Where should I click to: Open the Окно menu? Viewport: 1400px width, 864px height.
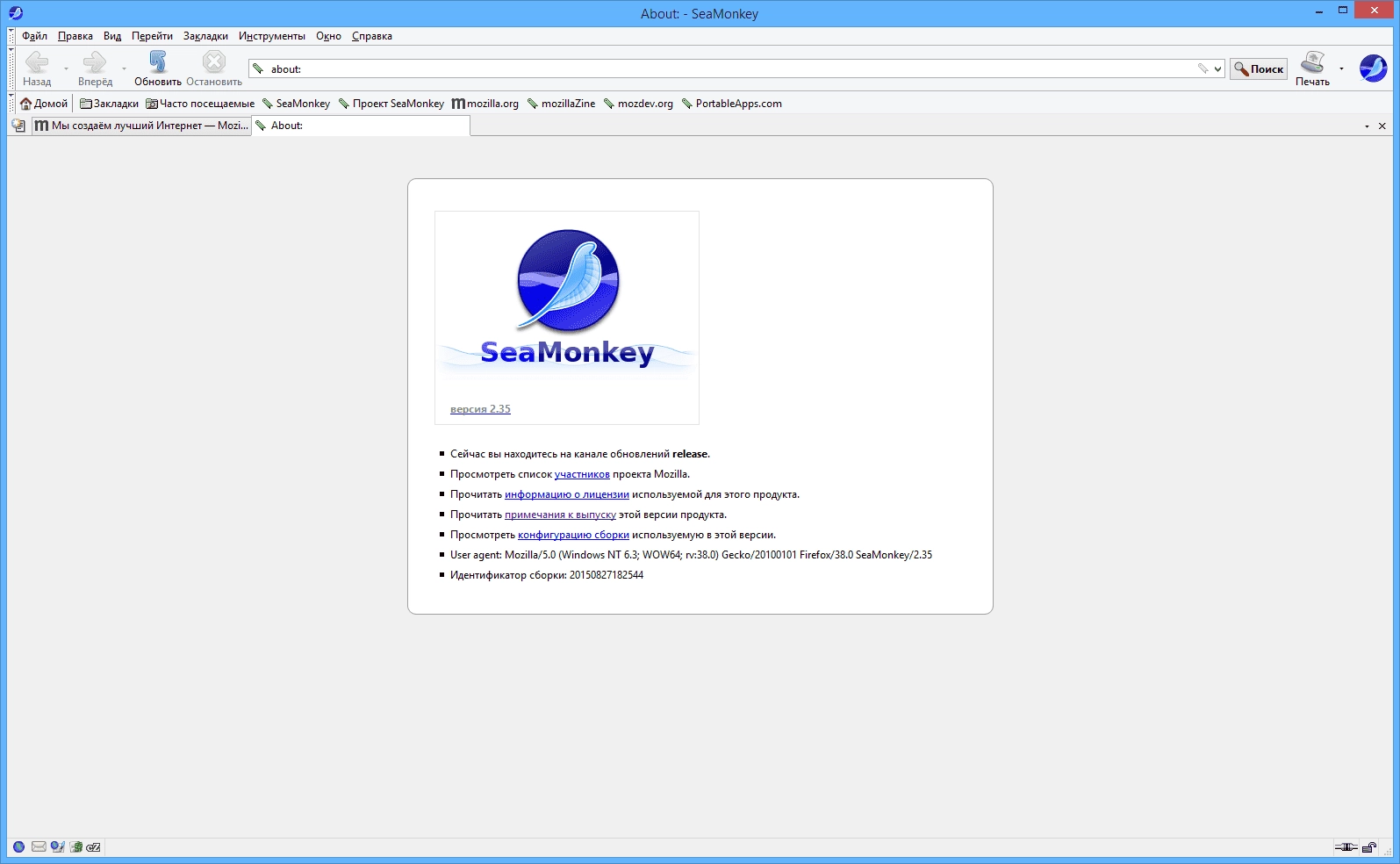click(328, 36)
